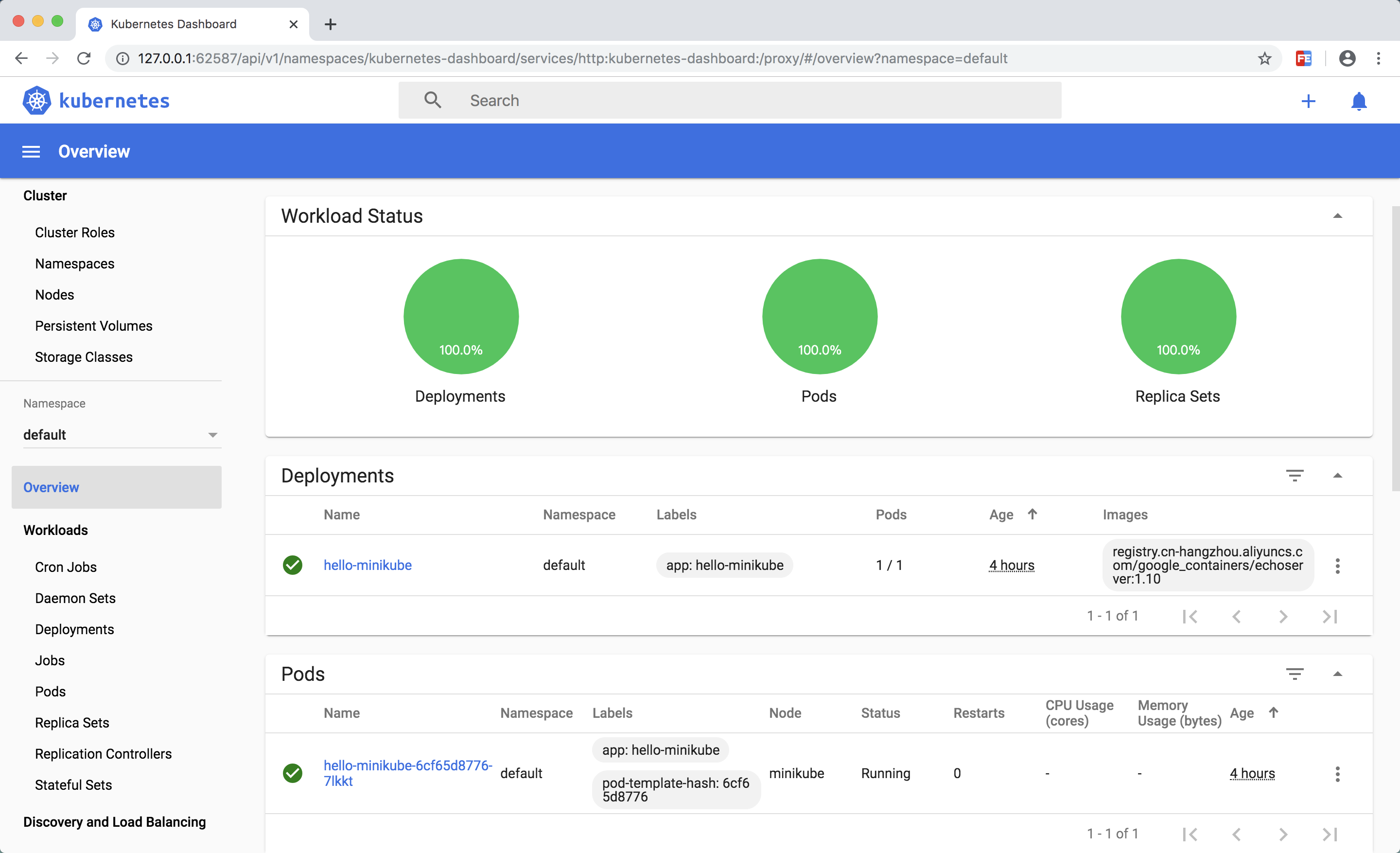Open the notifications bell icon
The height and width of the screenshot is (853, 1400).
point(1359,101)
